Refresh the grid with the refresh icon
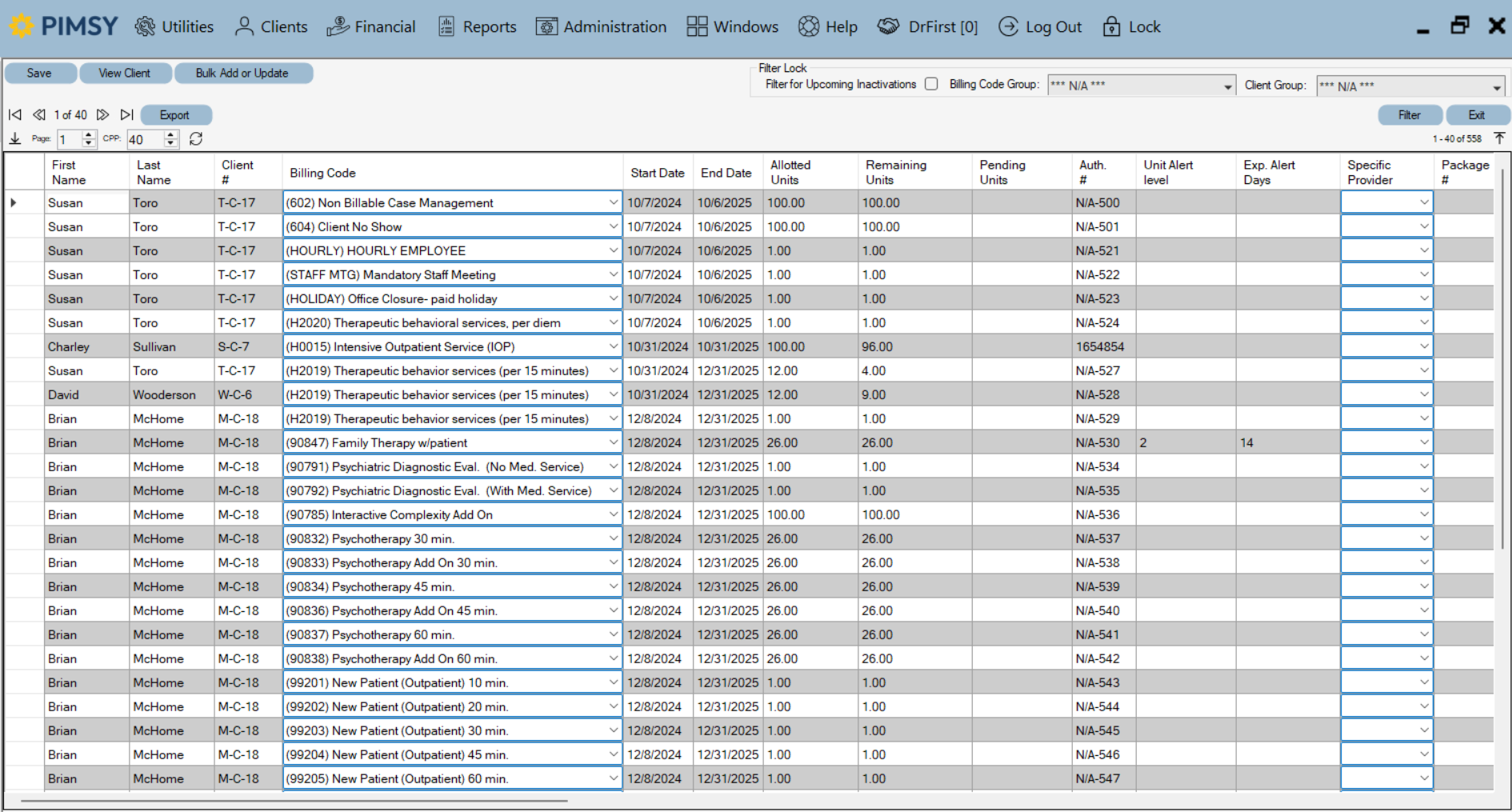Screen dimensions: 1512x812 (196, 138)
